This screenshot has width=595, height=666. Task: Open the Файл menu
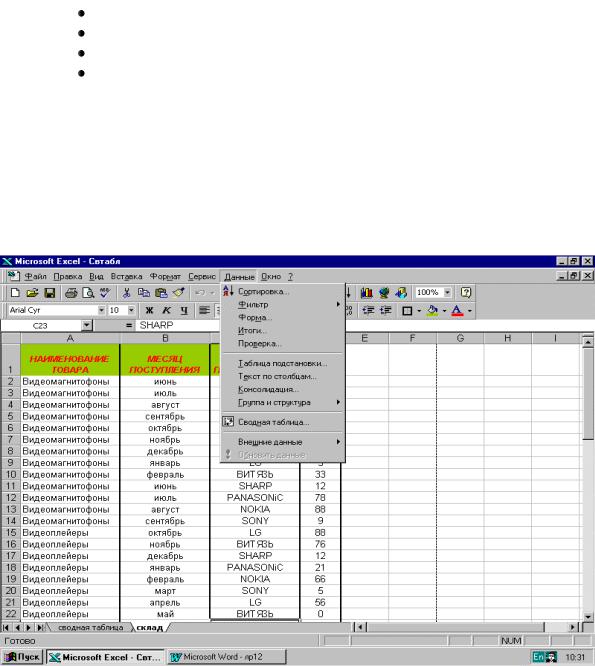[35, 277]
